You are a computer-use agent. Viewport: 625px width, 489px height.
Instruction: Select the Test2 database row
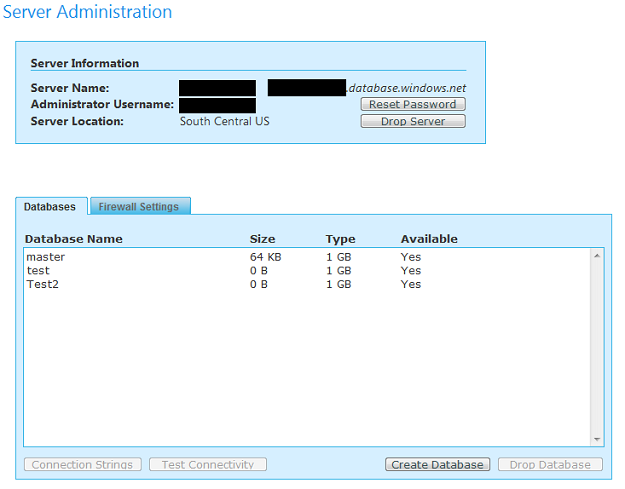coord(307,284)
